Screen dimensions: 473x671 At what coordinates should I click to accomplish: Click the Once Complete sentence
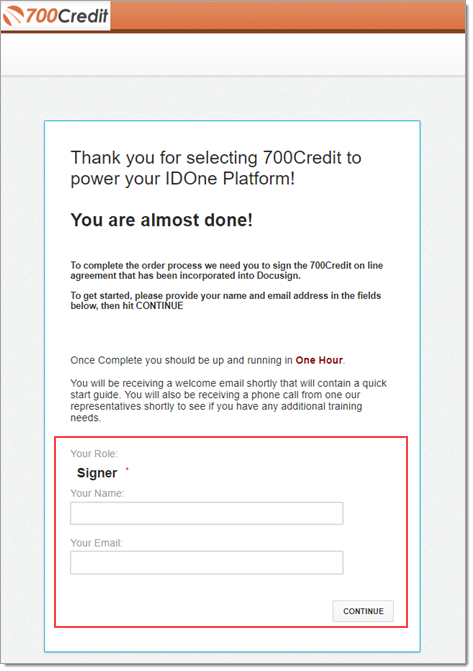[x=208, y=360]
